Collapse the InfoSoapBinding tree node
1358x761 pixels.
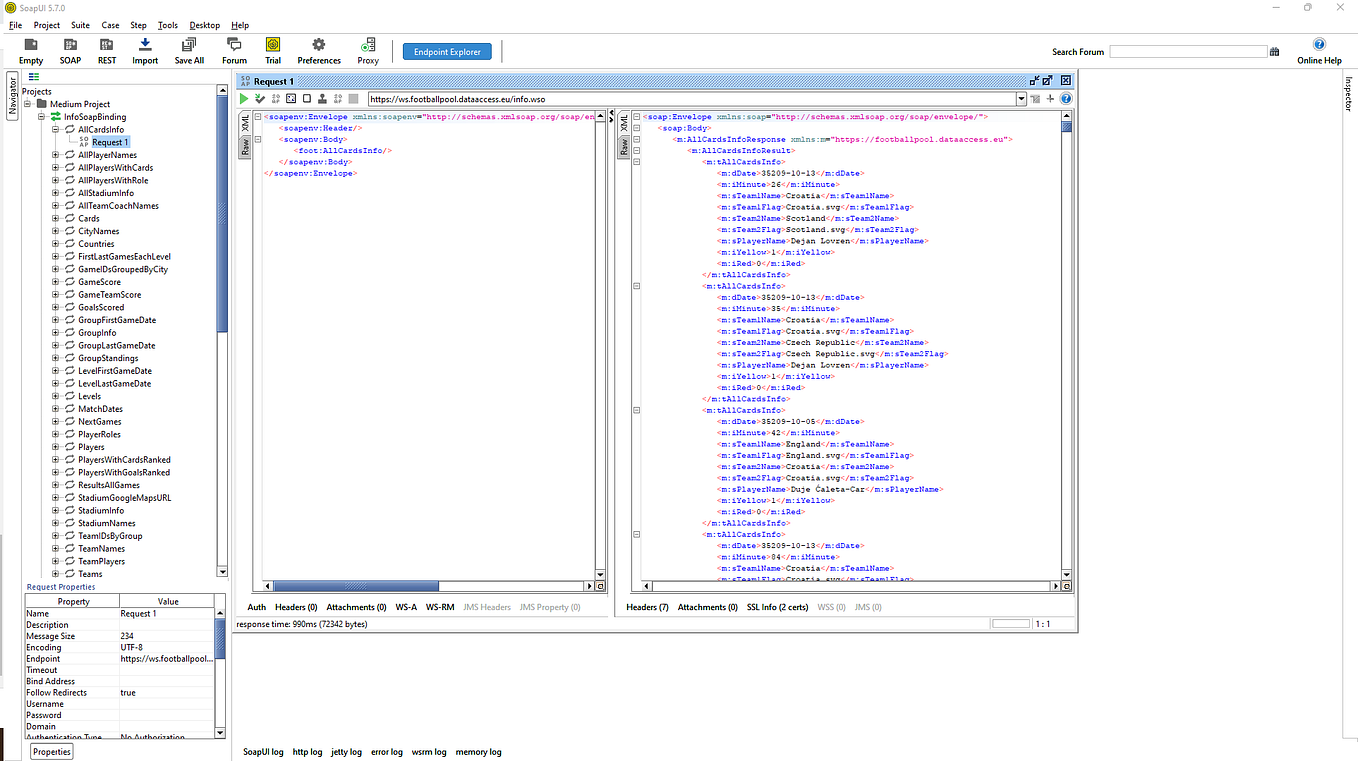click(41, 116)
